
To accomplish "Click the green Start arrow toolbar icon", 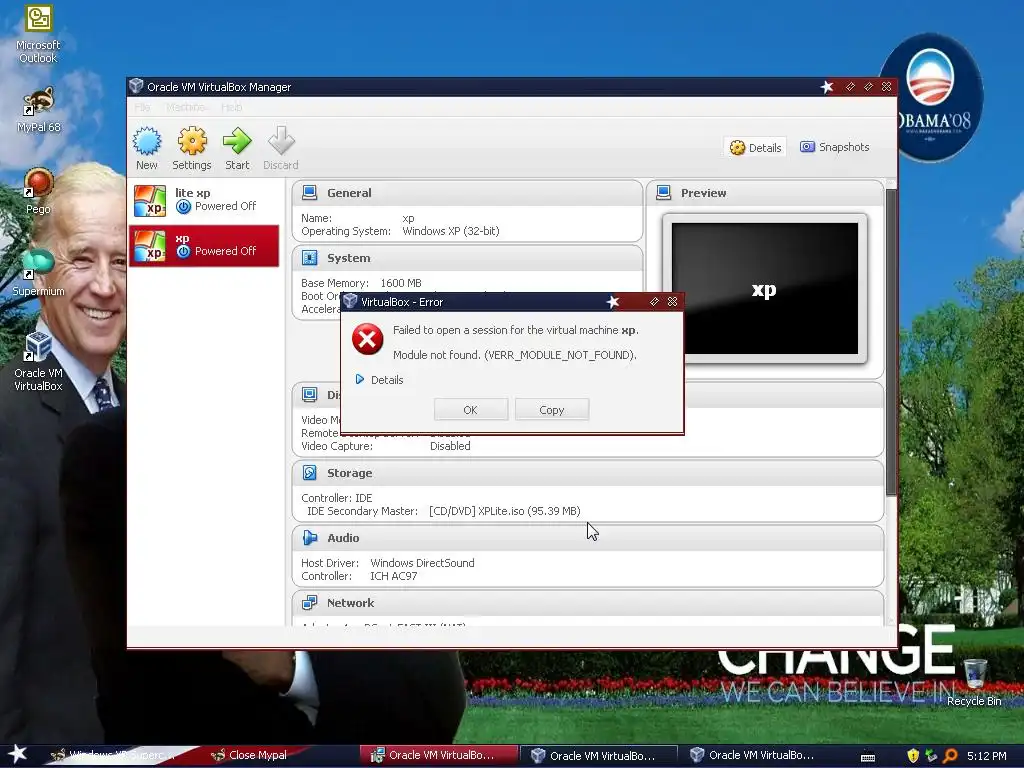I will pos(237,148).
